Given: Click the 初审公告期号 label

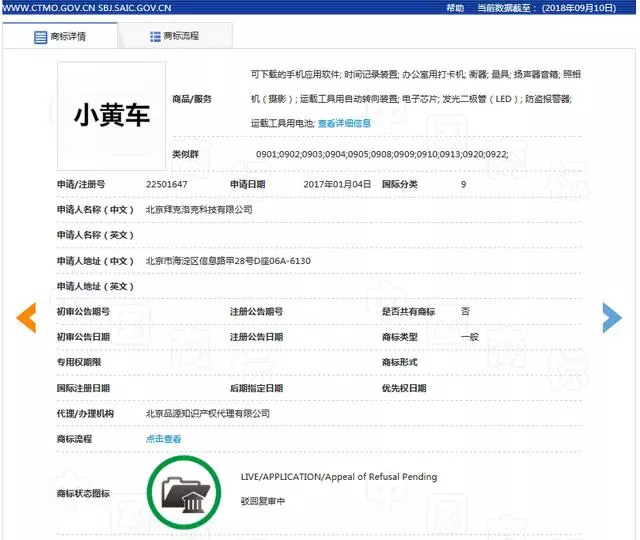Looking at the screenshot, I should coord(83,312).
